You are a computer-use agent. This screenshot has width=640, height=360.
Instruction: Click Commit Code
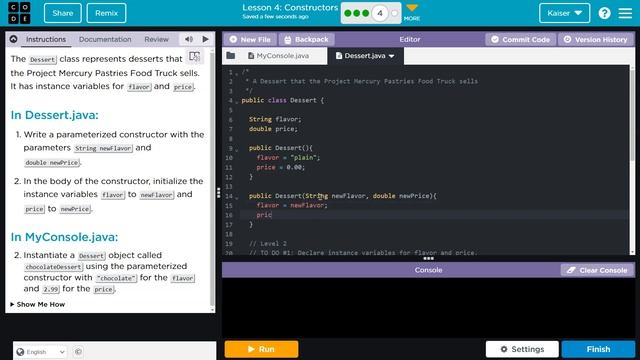coord(520,39)
